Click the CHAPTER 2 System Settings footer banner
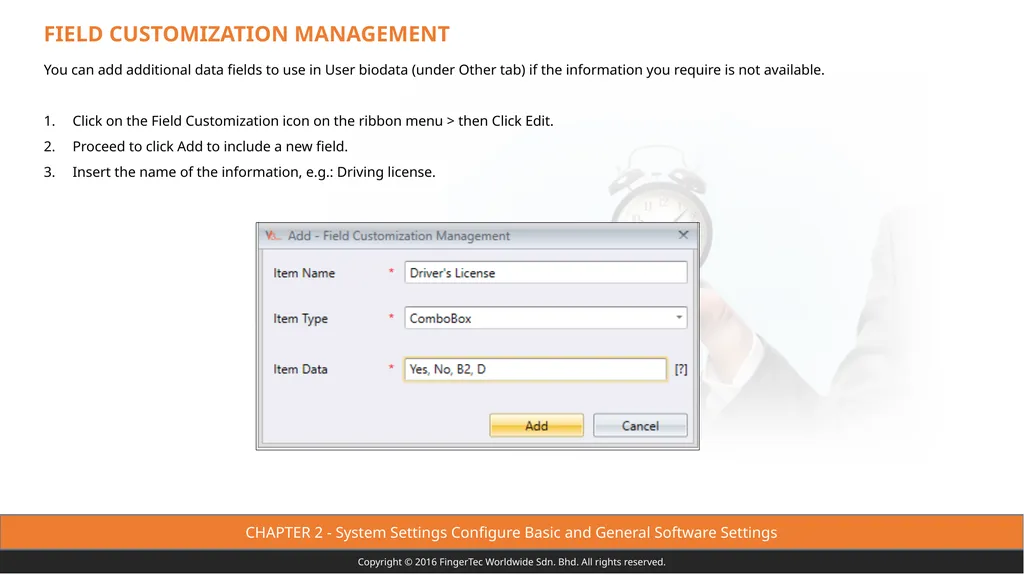1024x575 pixels. coord(511,533)
